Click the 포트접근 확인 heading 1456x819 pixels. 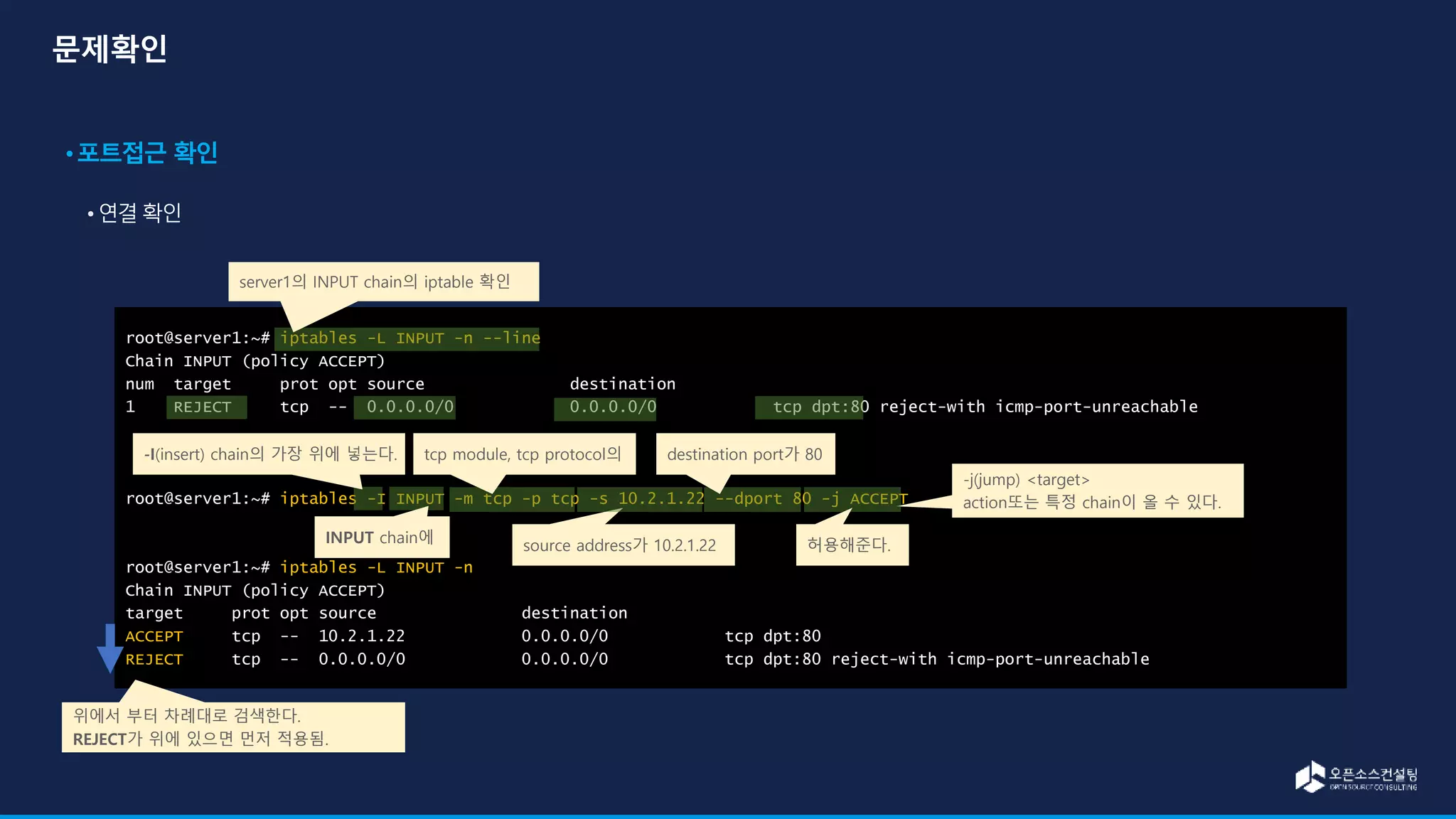pos(146,152)
